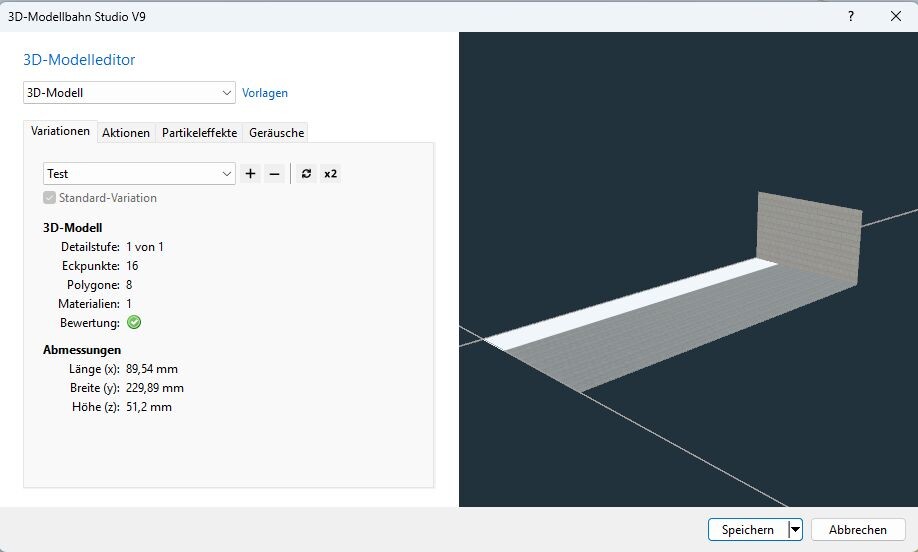Click the Vorlagen link
918x552 pixels.
point(265,93)
